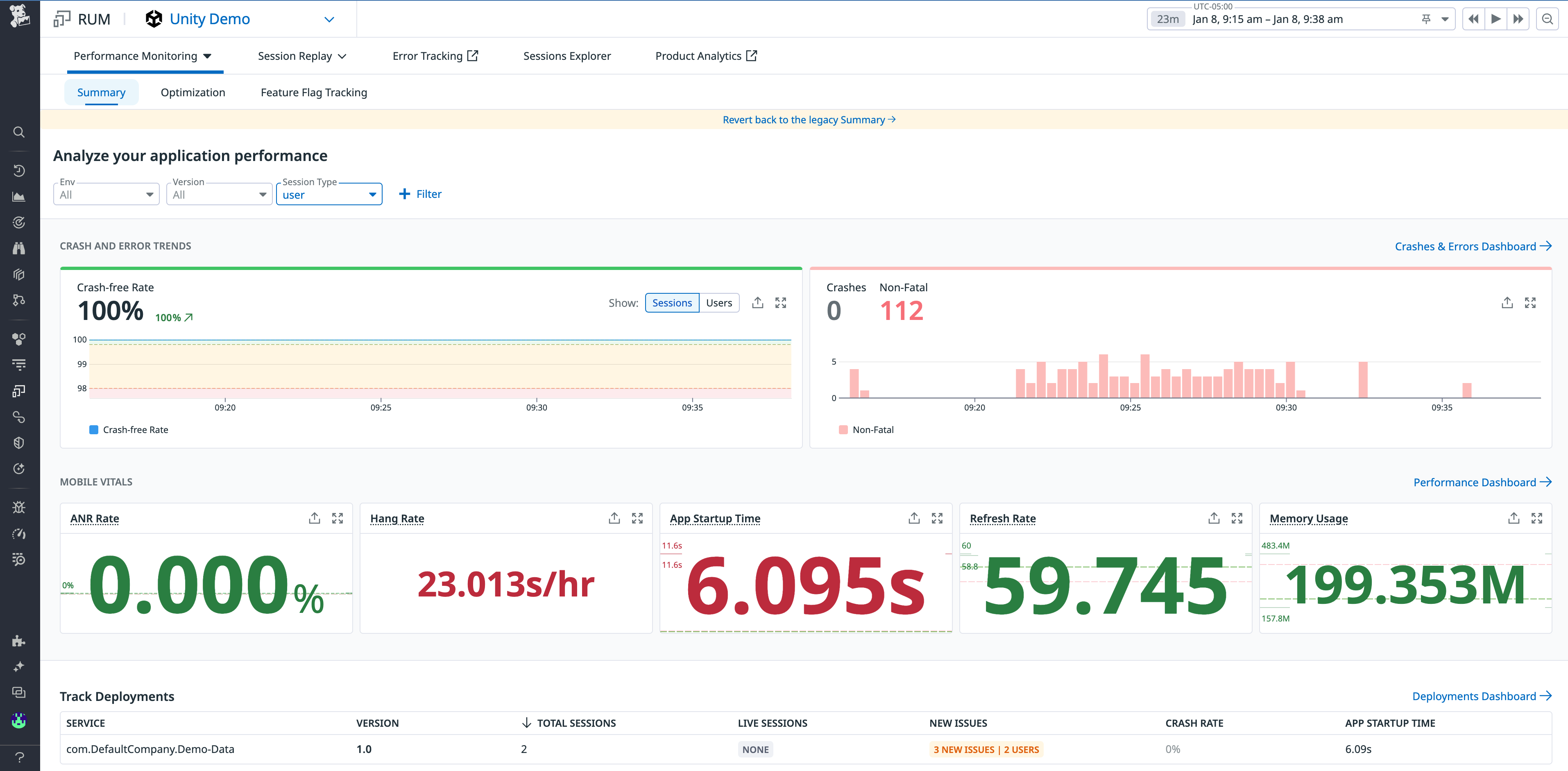Export the Crash-free Rate chart using the share icon
This screenshot has height=771, width=1568.
coord(757,303)
